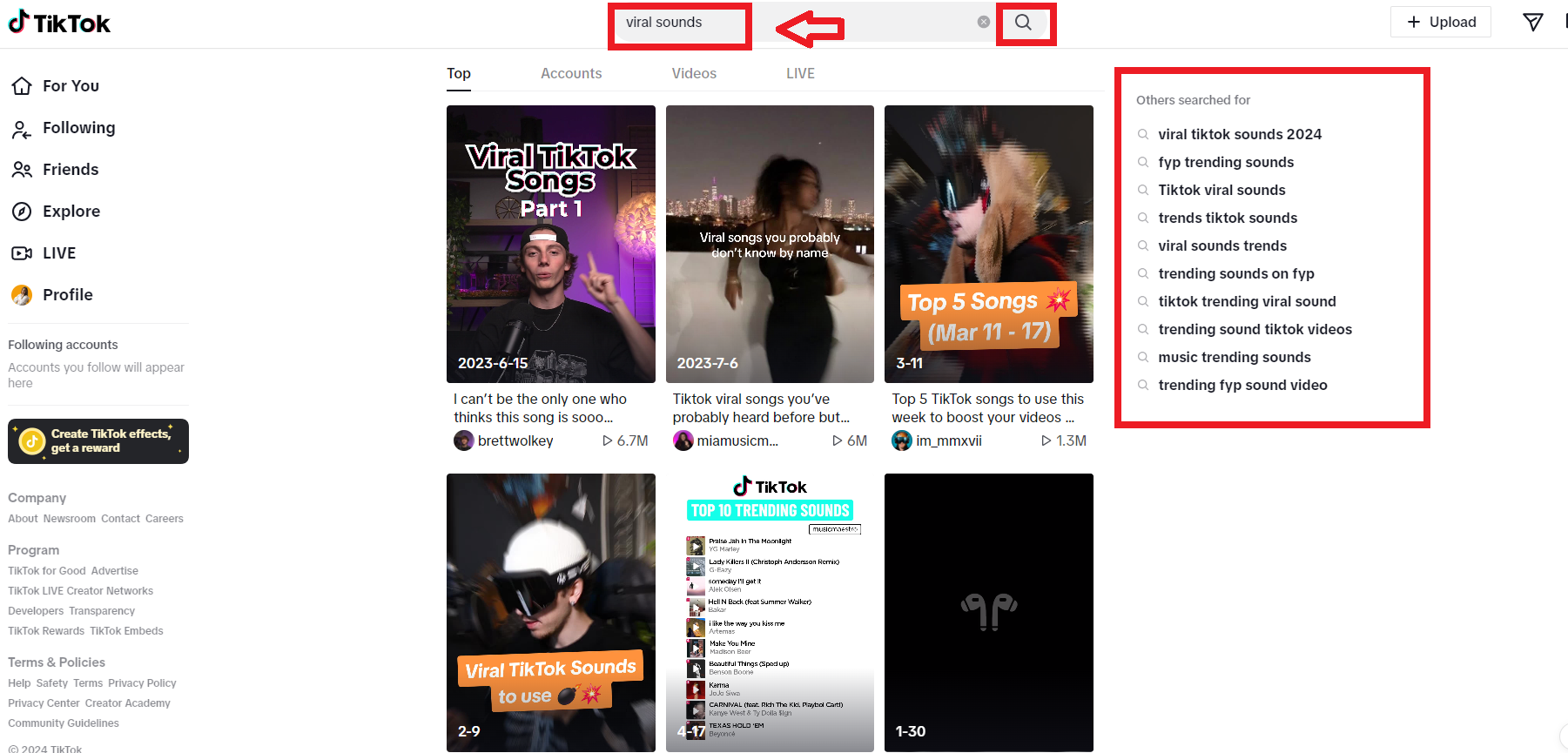Open the Newsroom link
The height and width of the screenshot is (753, 1568).
pyautogui.click(x=70, y=519)
